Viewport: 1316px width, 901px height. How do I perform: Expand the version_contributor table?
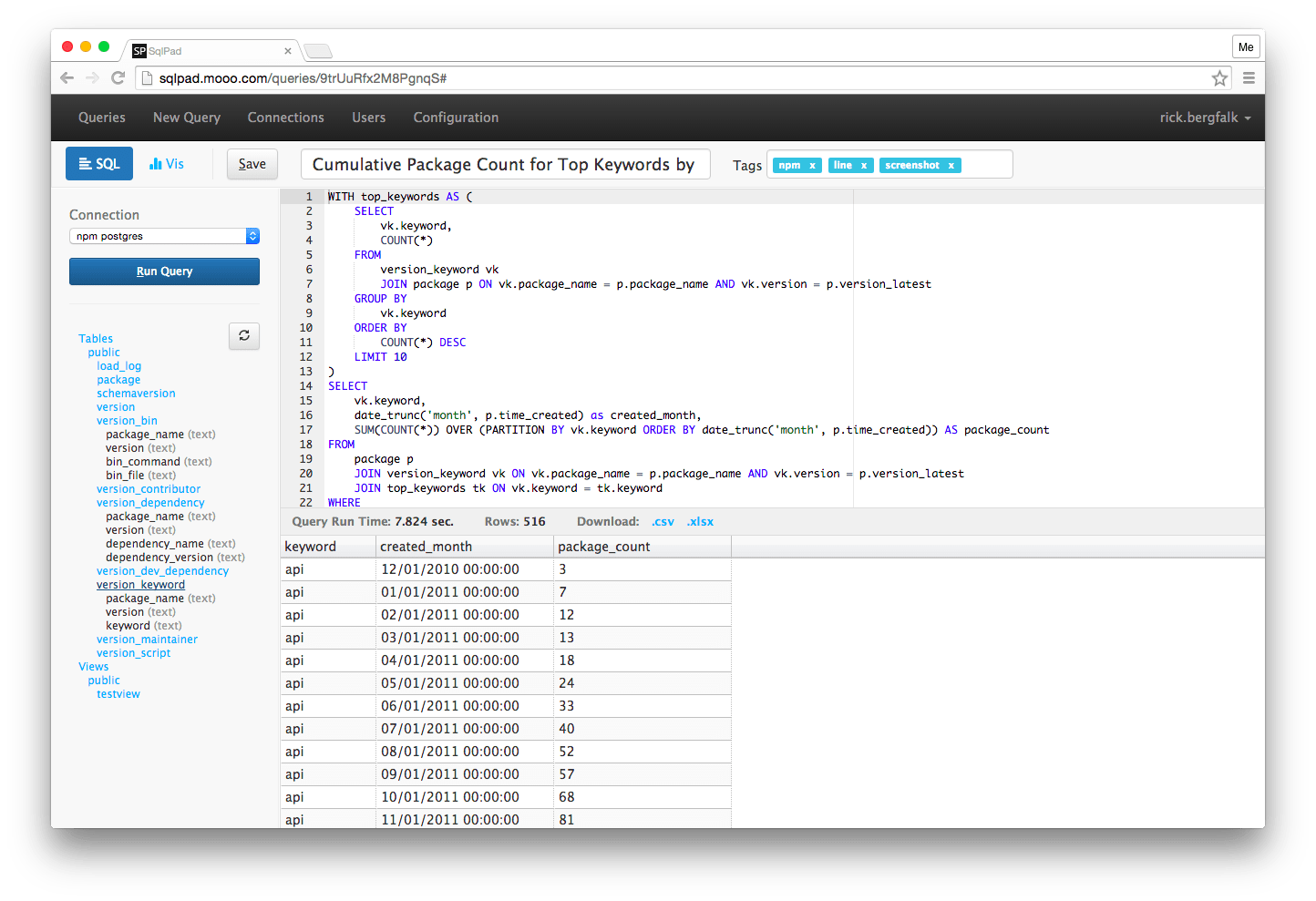[x=149, y=489]
